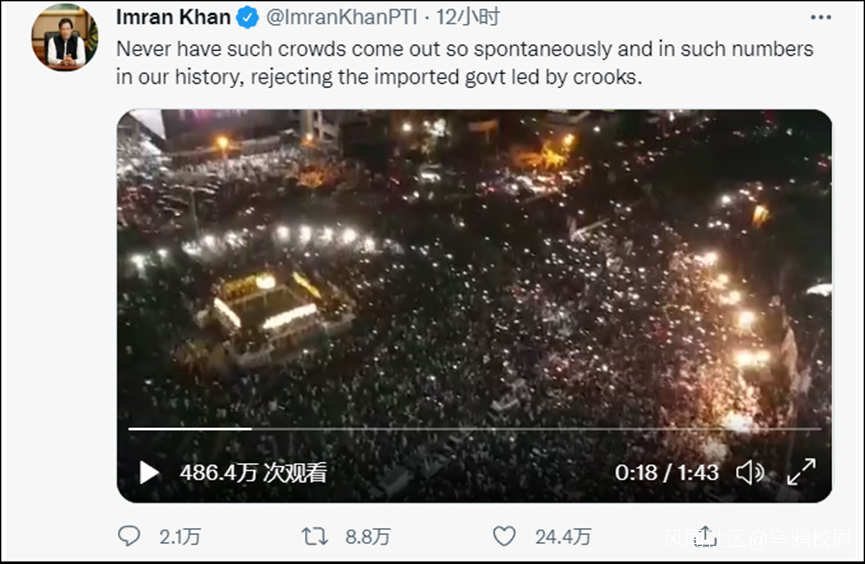Image resolution: width=865 pixels, height=564 pixels.
Task: Retweet using the arrows icon
Action: tap(314, 536)
